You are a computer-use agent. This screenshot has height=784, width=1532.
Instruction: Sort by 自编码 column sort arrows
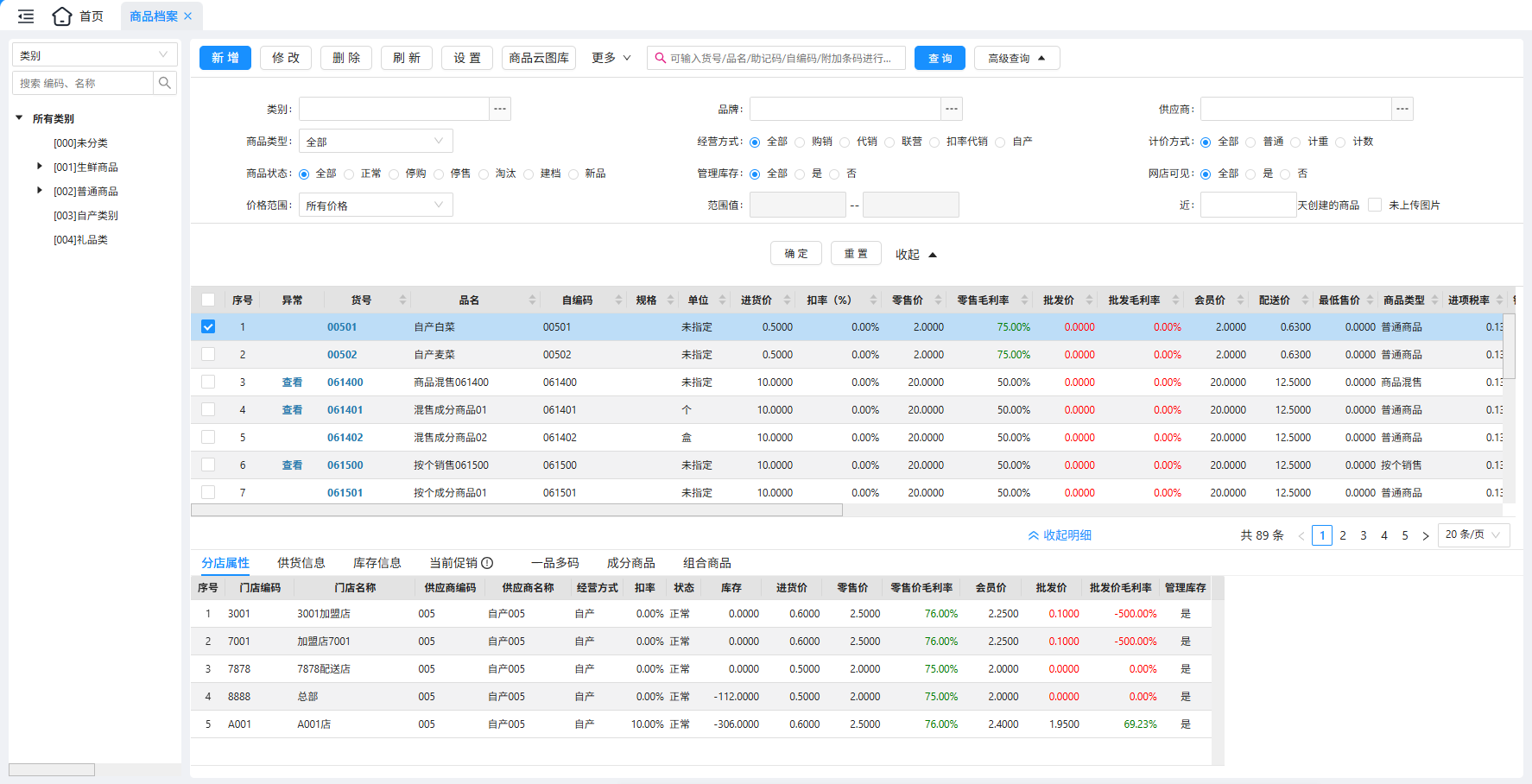tap(618, 300)
